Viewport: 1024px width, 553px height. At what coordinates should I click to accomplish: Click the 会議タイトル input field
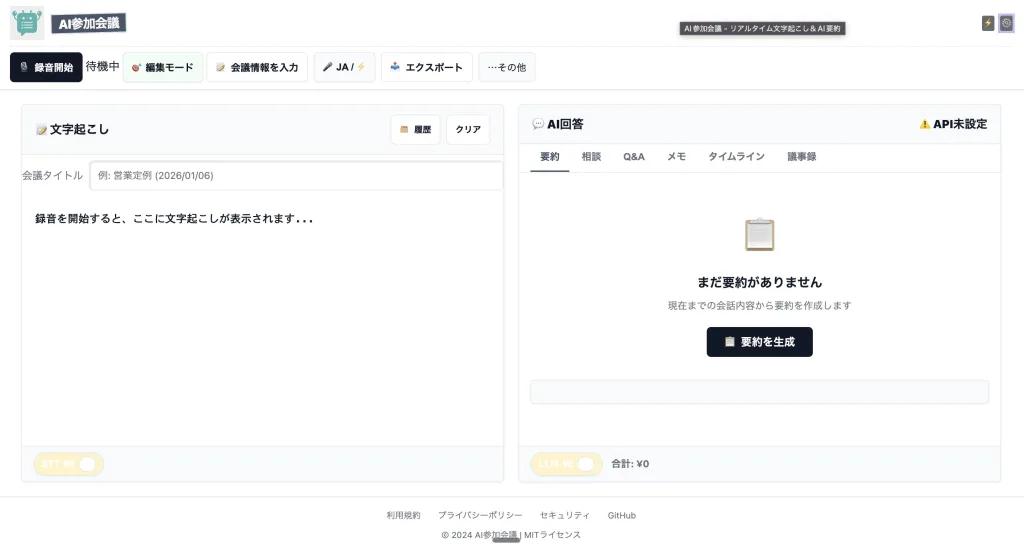(x=296, y=175)
